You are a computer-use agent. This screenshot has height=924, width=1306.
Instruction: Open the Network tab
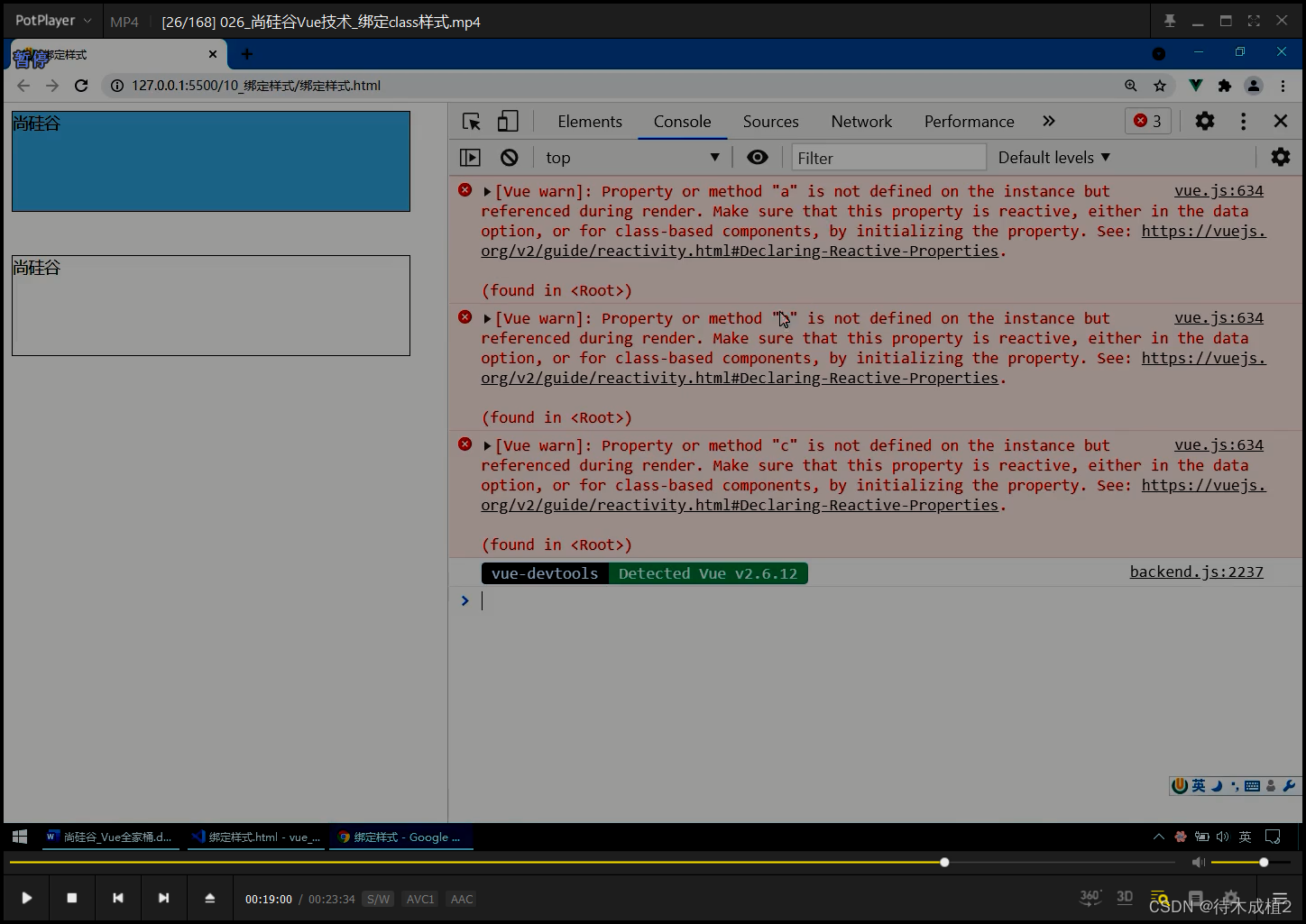pos(861,122)
